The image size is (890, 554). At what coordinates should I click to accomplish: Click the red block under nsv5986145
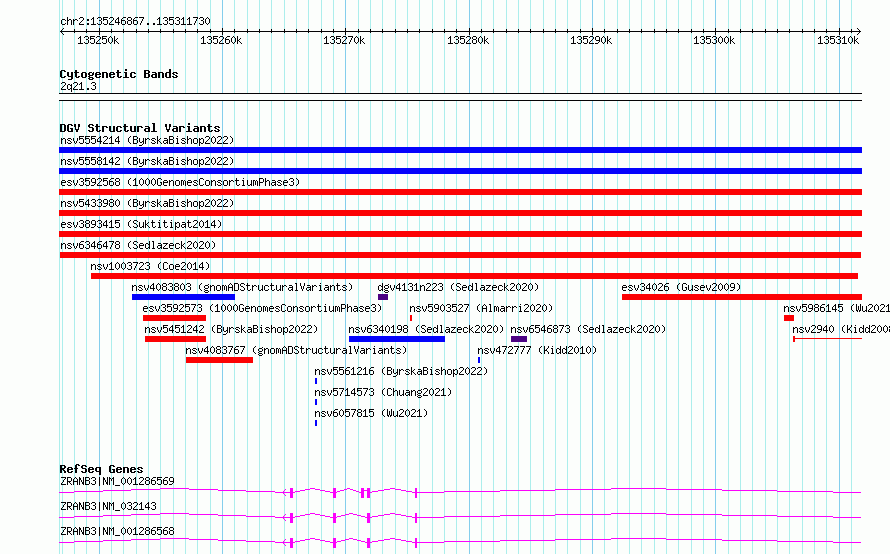pos(789,318)
